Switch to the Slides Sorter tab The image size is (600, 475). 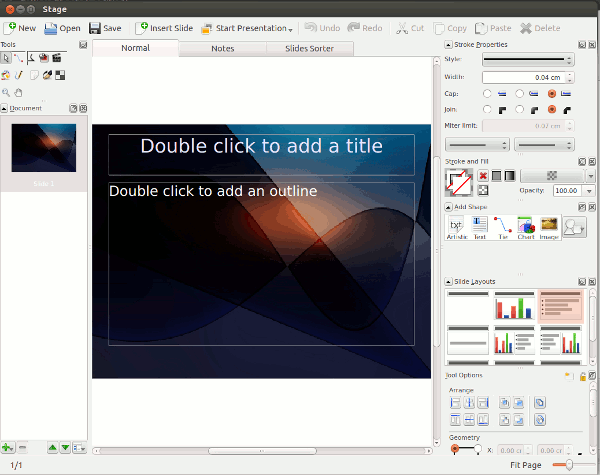(310, 48)
